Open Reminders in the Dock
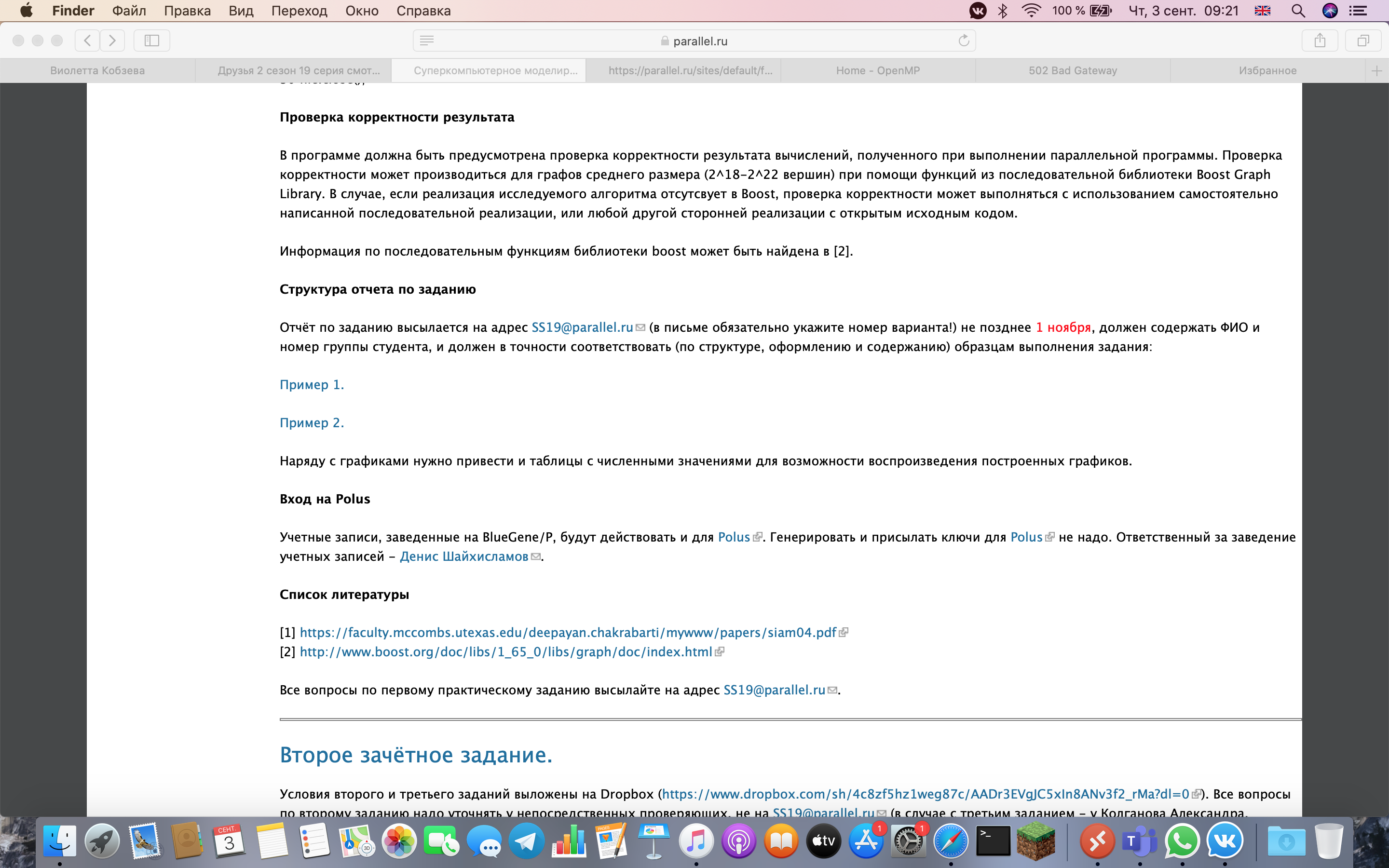 [x=314, y=841]
